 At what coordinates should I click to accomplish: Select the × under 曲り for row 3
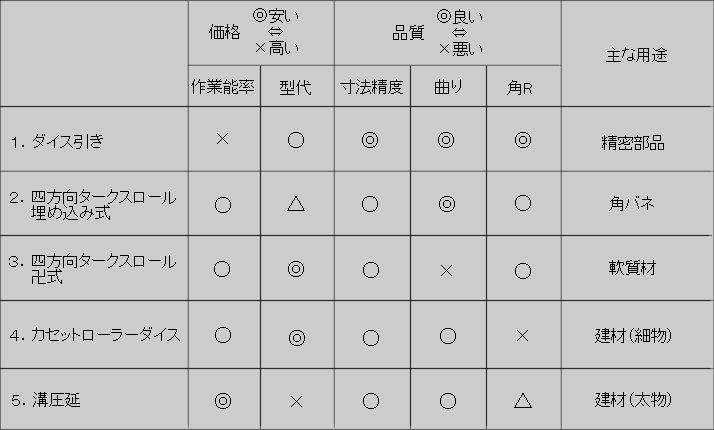pos(447,270)
